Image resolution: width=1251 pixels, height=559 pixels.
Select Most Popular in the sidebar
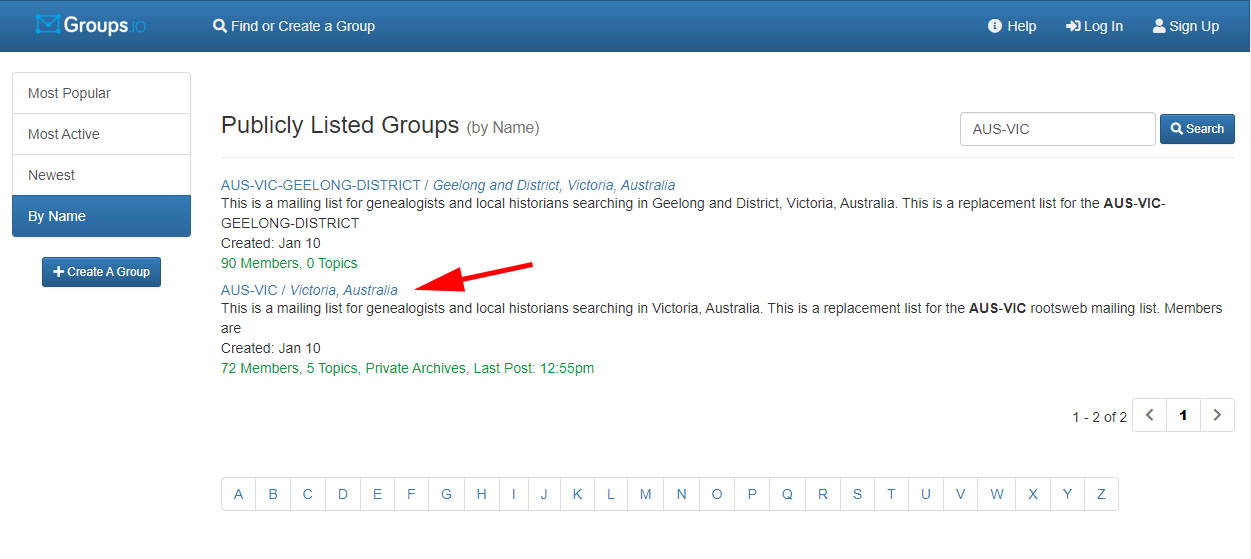pyautogui.click(x=101, y=93)
